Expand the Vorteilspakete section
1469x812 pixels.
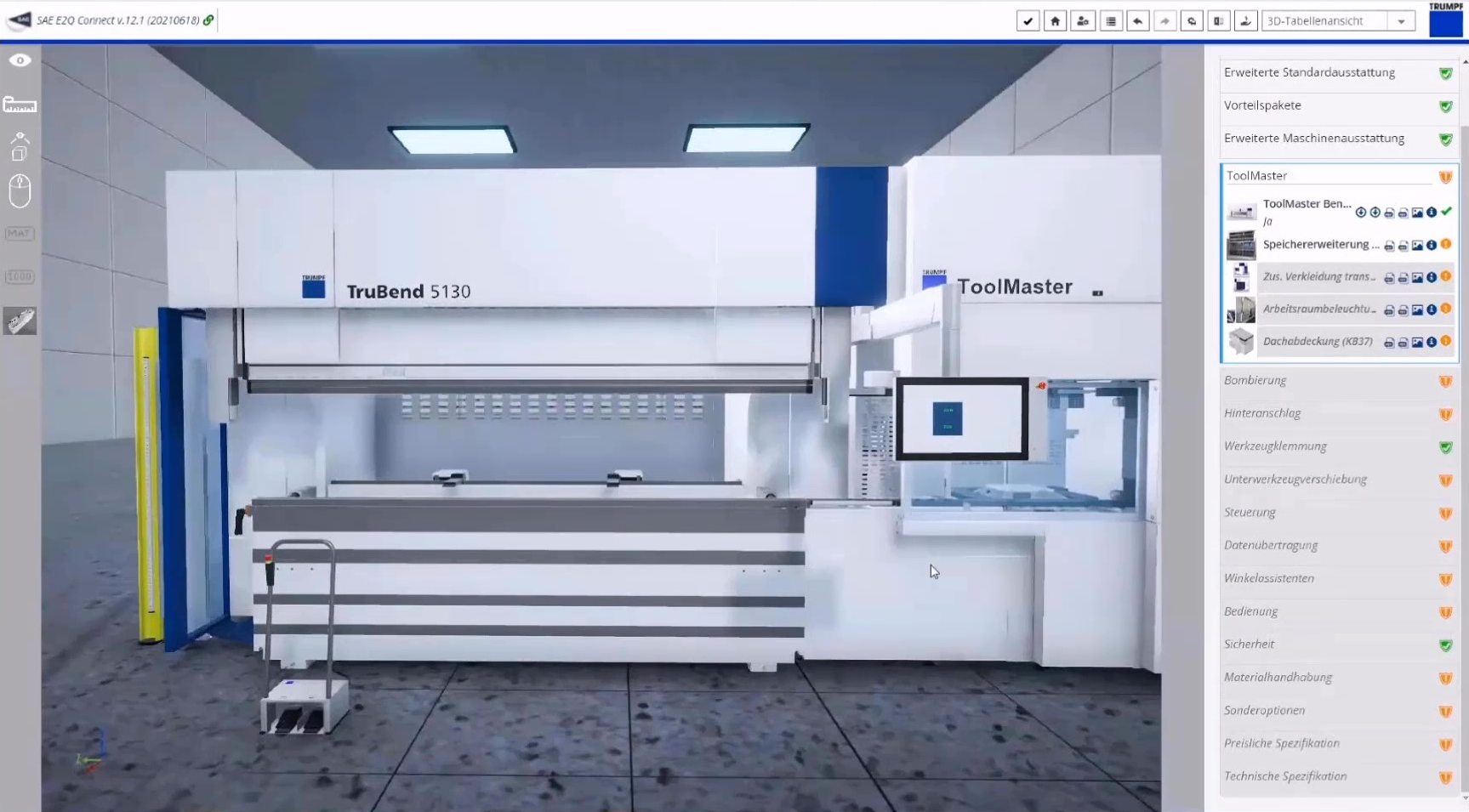tap(1339, 106)
